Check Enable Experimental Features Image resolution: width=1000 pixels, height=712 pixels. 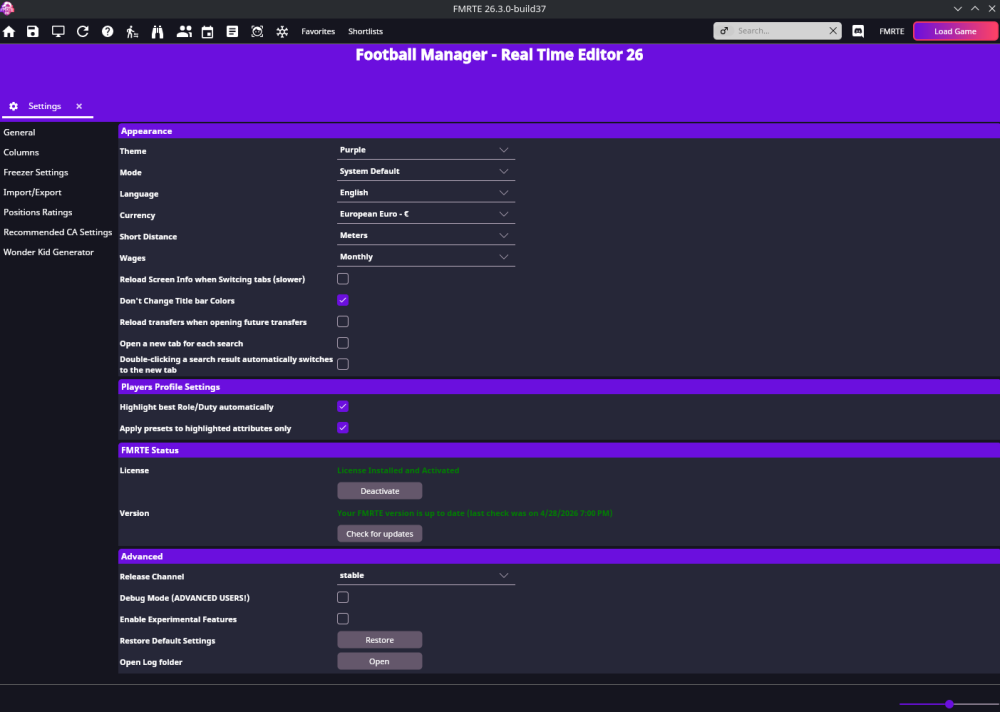(342, 619)
